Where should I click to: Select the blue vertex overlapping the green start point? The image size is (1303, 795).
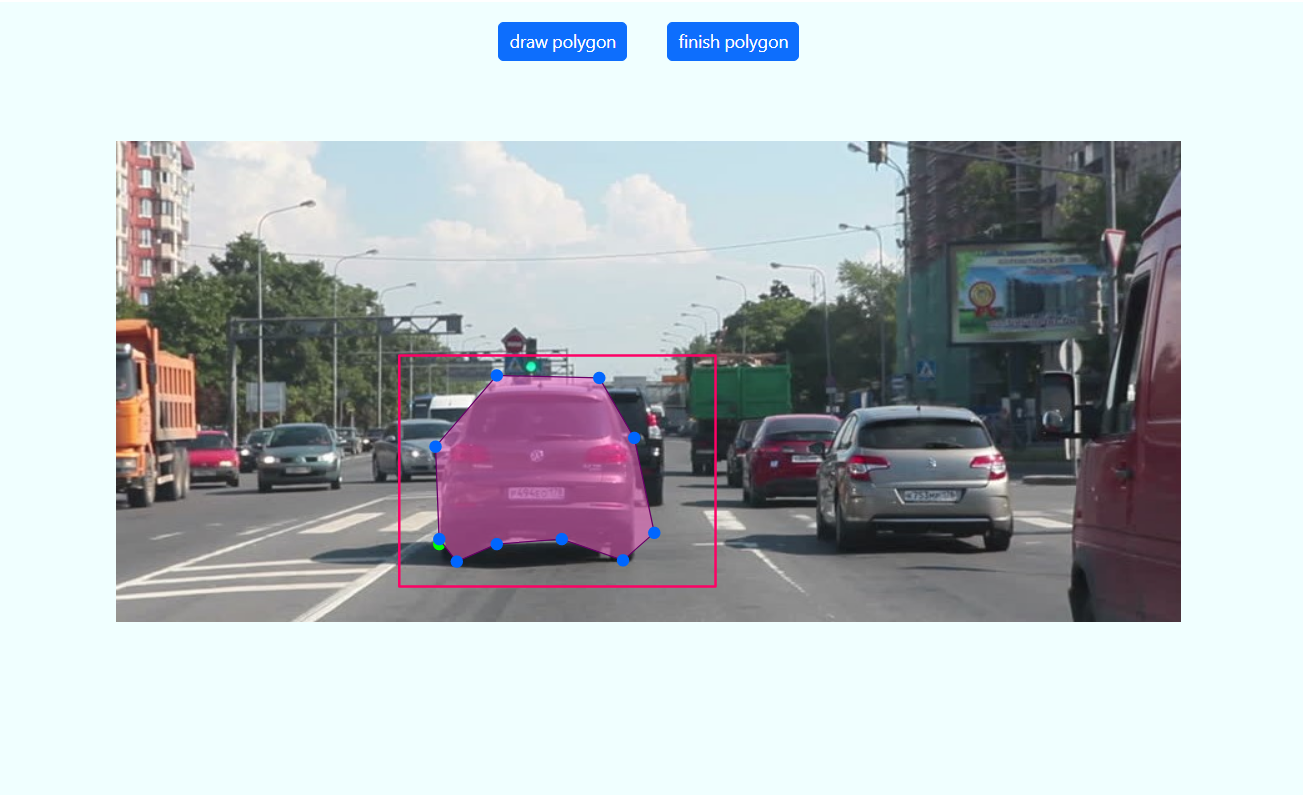439,540
